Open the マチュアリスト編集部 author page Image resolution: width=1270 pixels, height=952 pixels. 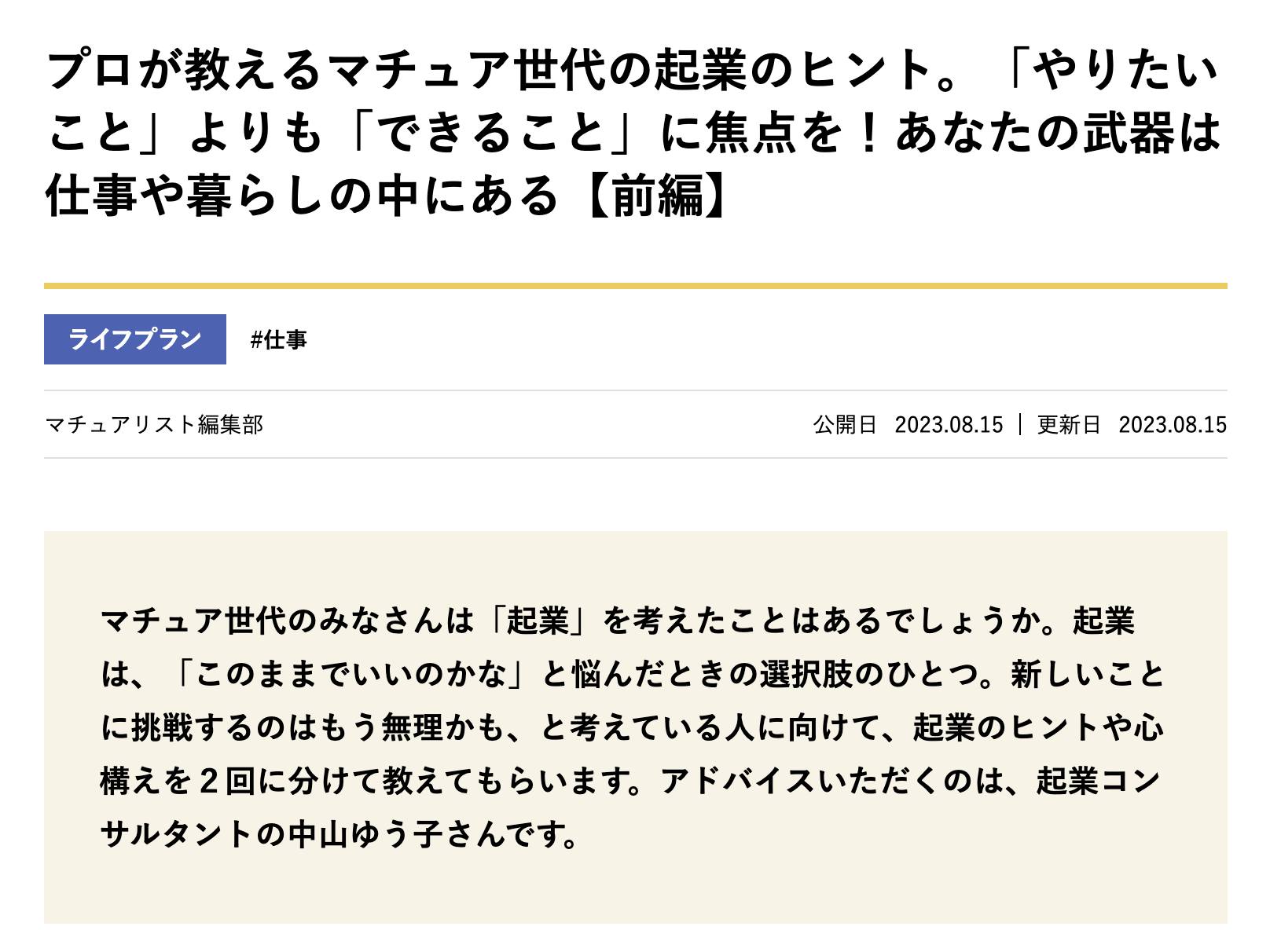coord(155,425)
